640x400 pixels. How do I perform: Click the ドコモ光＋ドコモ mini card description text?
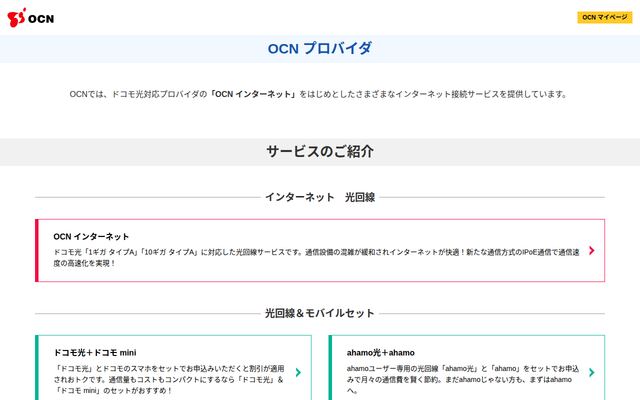(x=169, y=380)
